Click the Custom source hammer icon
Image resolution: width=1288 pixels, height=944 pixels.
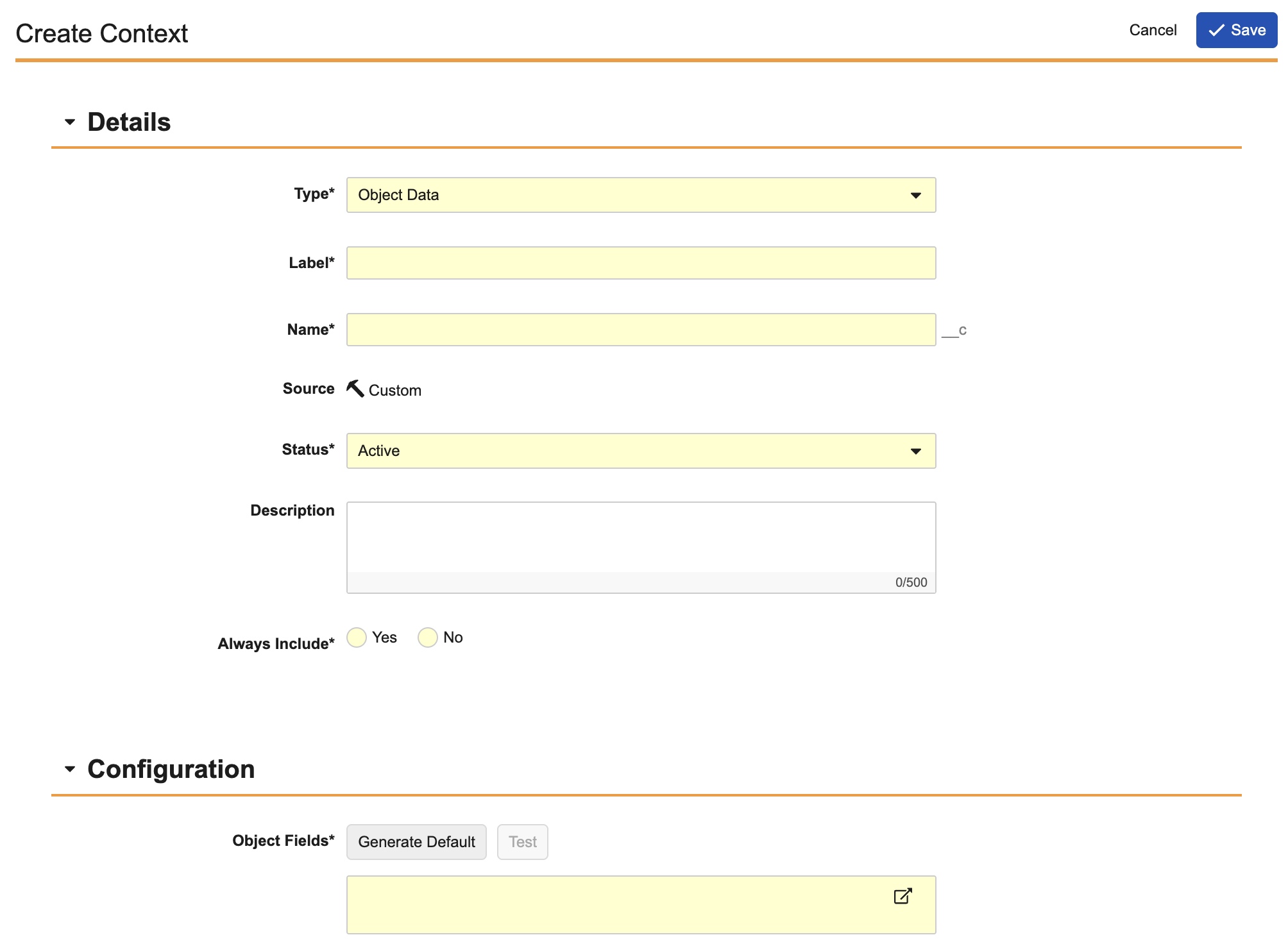(x=355, y=389)
